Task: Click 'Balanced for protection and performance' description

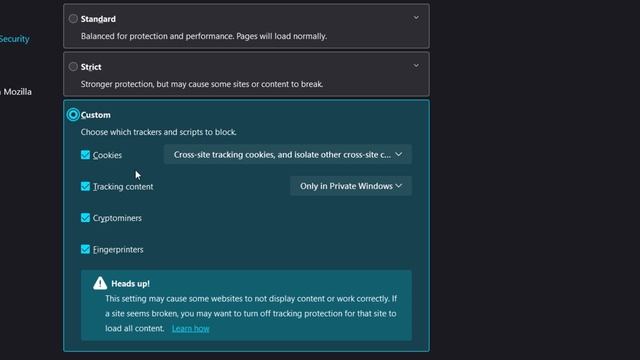Action: (204, 36)
